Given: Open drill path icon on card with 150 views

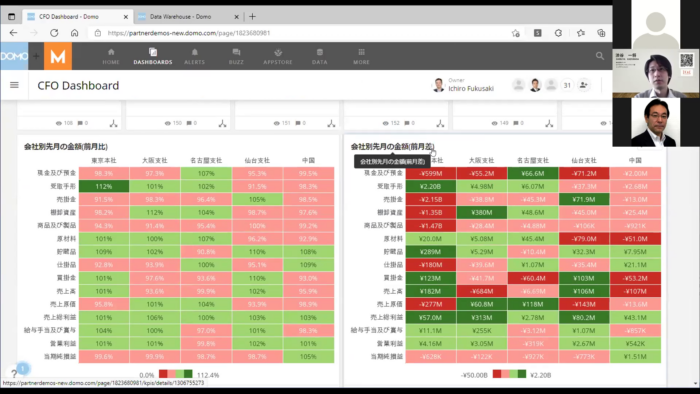Looking at the screenshot, I should (x=222, y=123).
